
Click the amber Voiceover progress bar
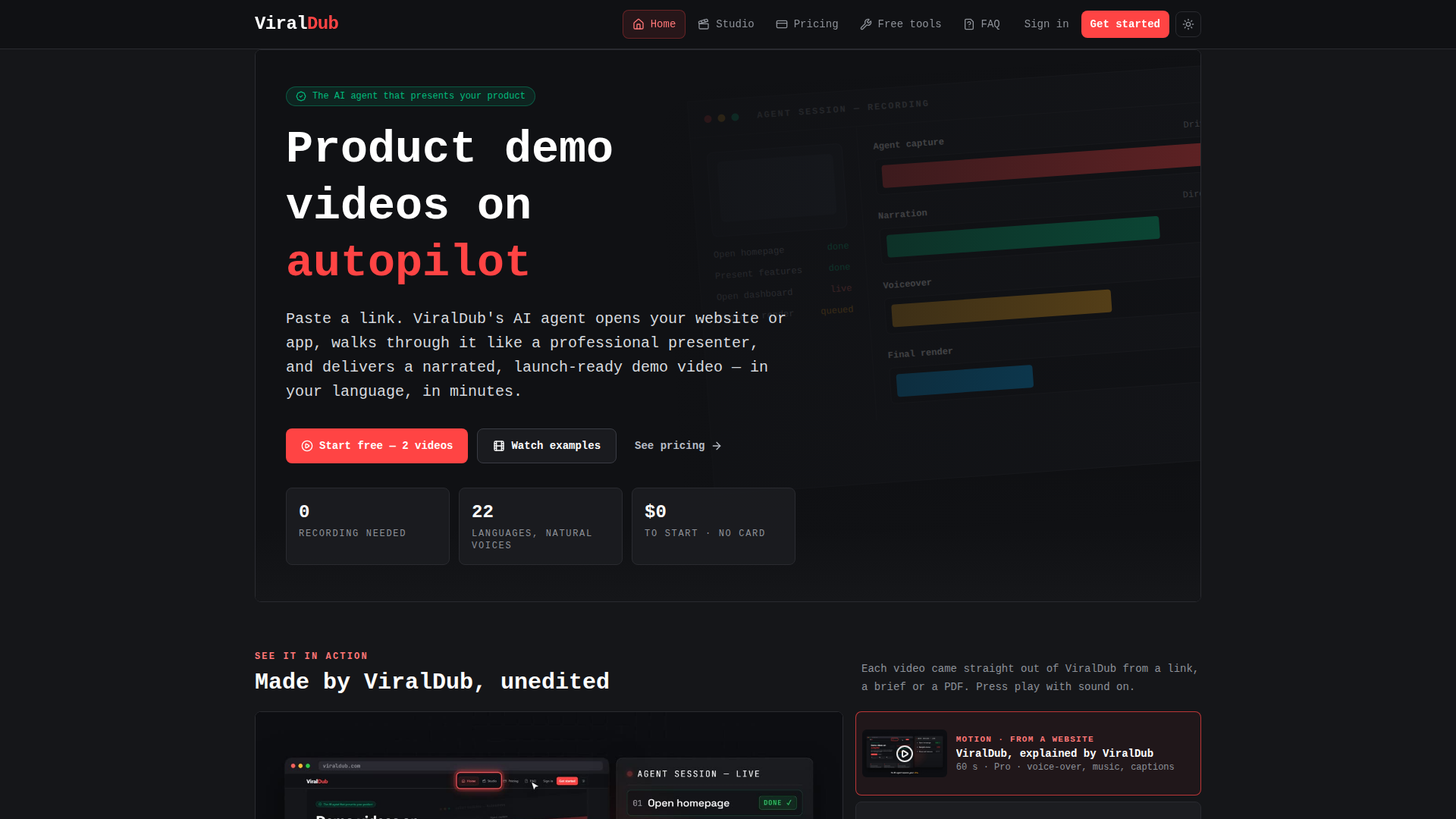[1001, 308]
